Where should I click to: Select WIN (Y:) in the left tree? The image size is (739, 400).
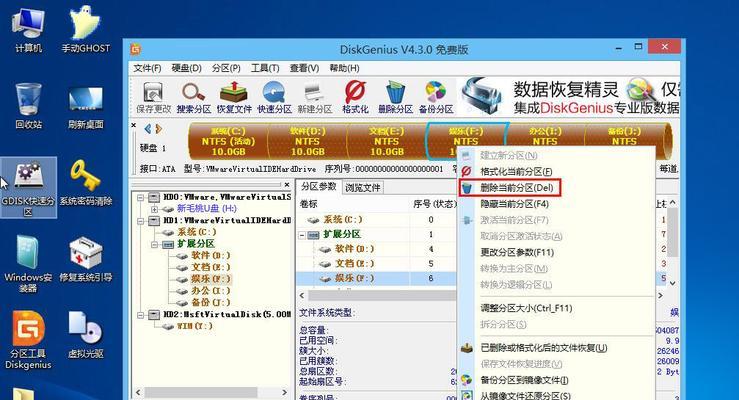tap(195, 326)
